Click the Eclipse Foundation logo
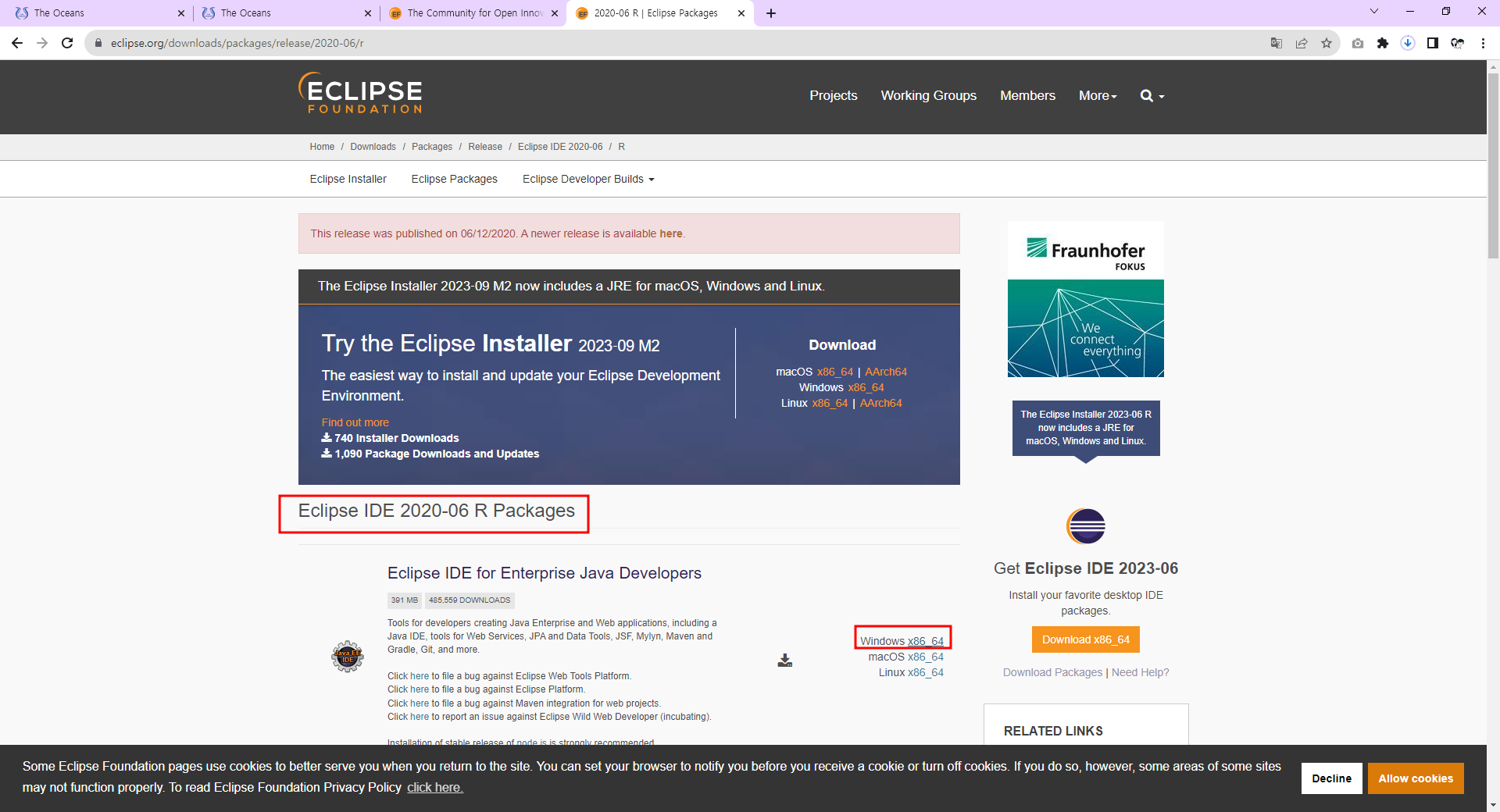The height and width of the screenshot is (812, 1500). [360, 94]
